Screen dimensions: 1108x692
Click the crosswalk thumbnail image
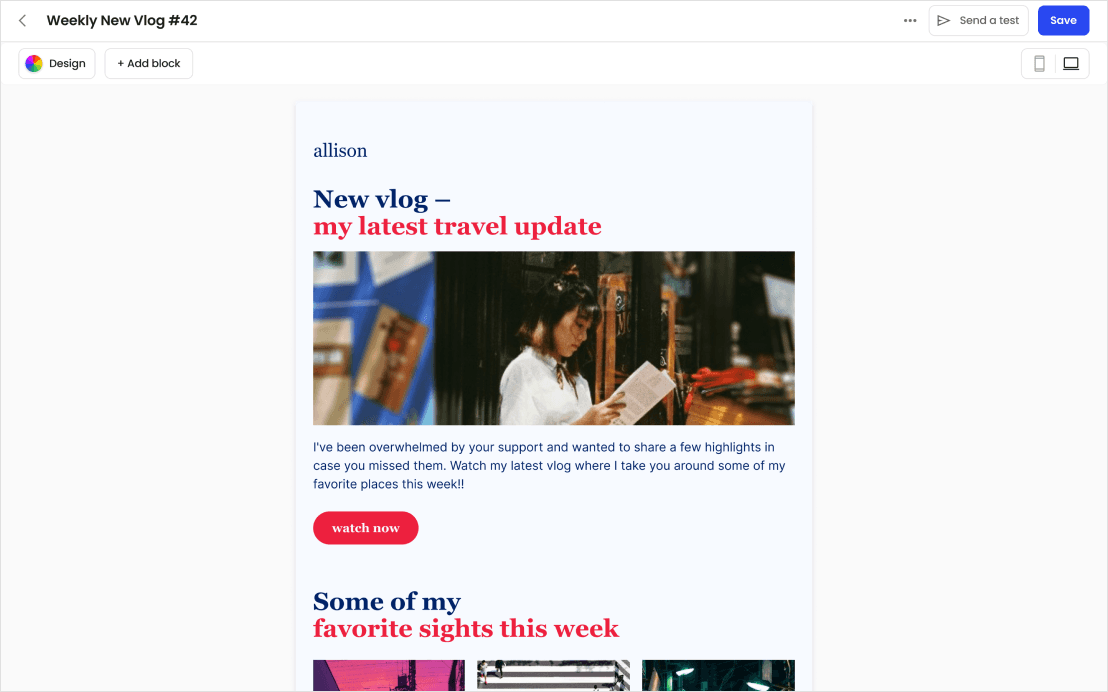tap(553, 675)
